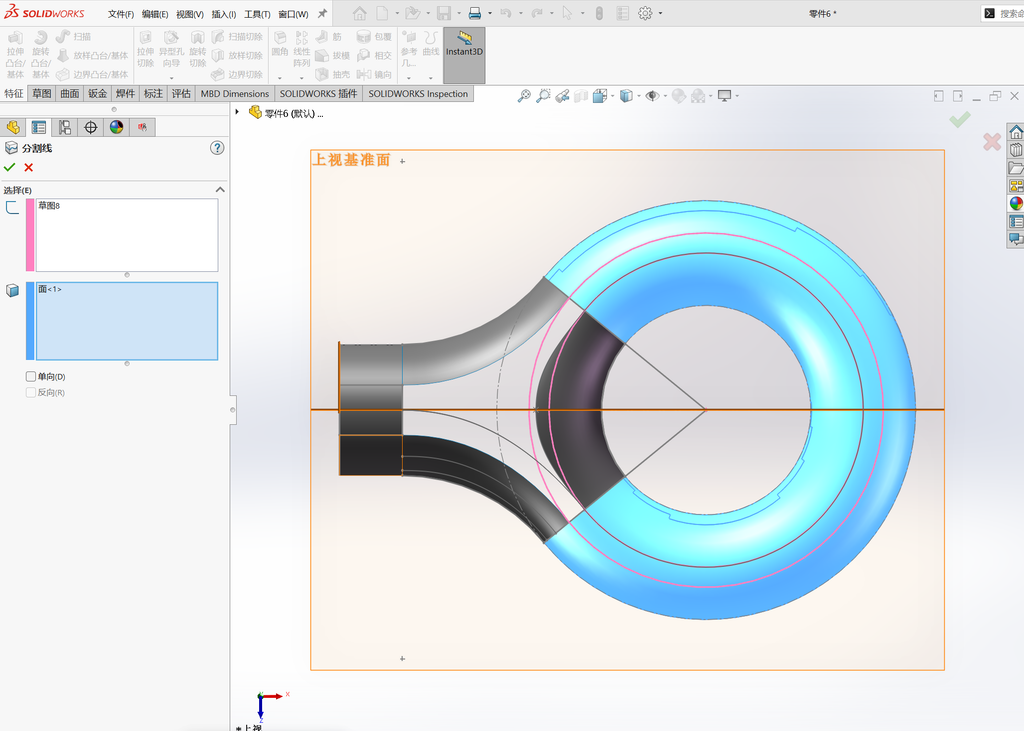Screen dimensions: 1024x731
Task: Open the FeatureManager design tree tab icon
Action: click(13, 127)
